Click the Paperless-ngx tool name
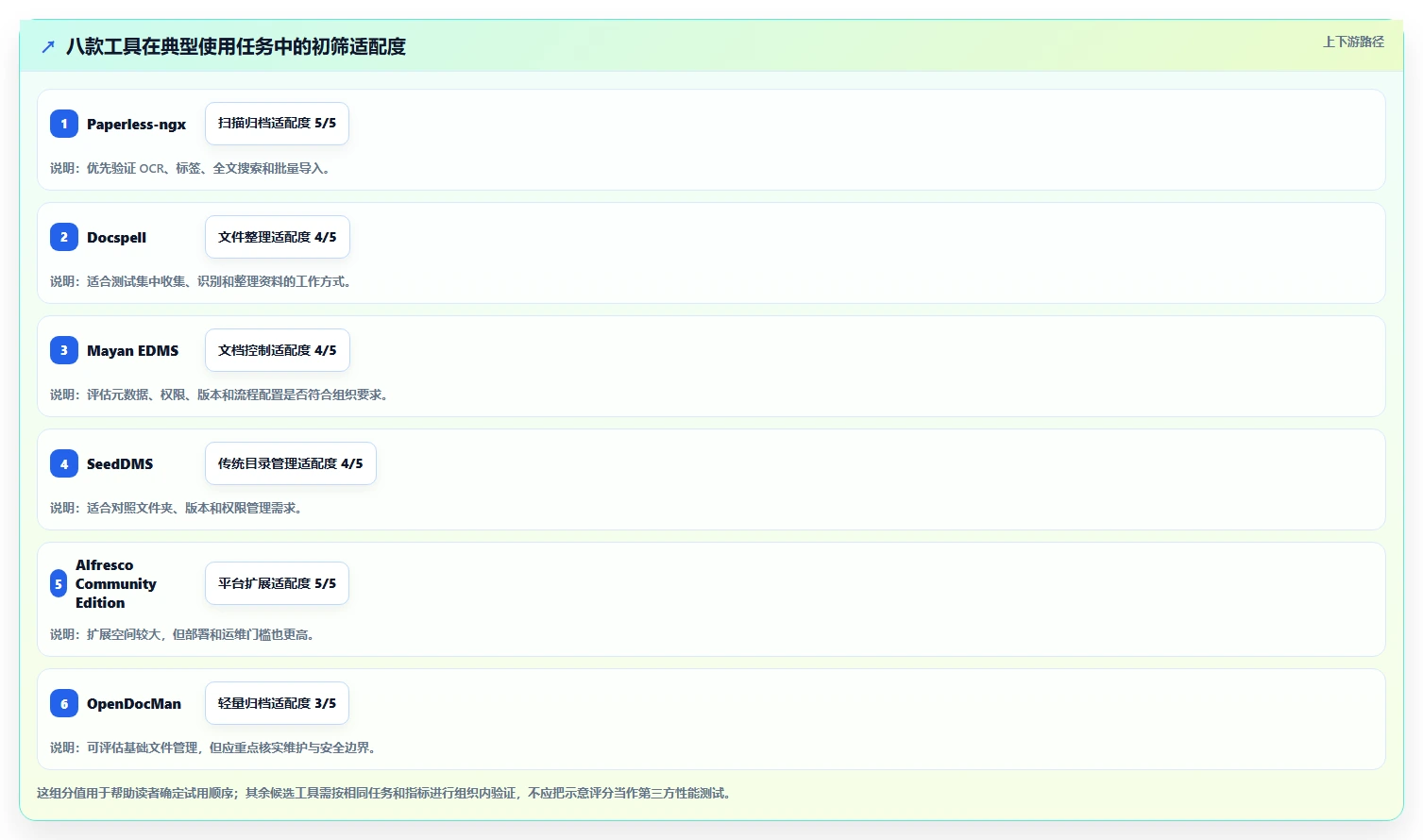 pos(136,124)
